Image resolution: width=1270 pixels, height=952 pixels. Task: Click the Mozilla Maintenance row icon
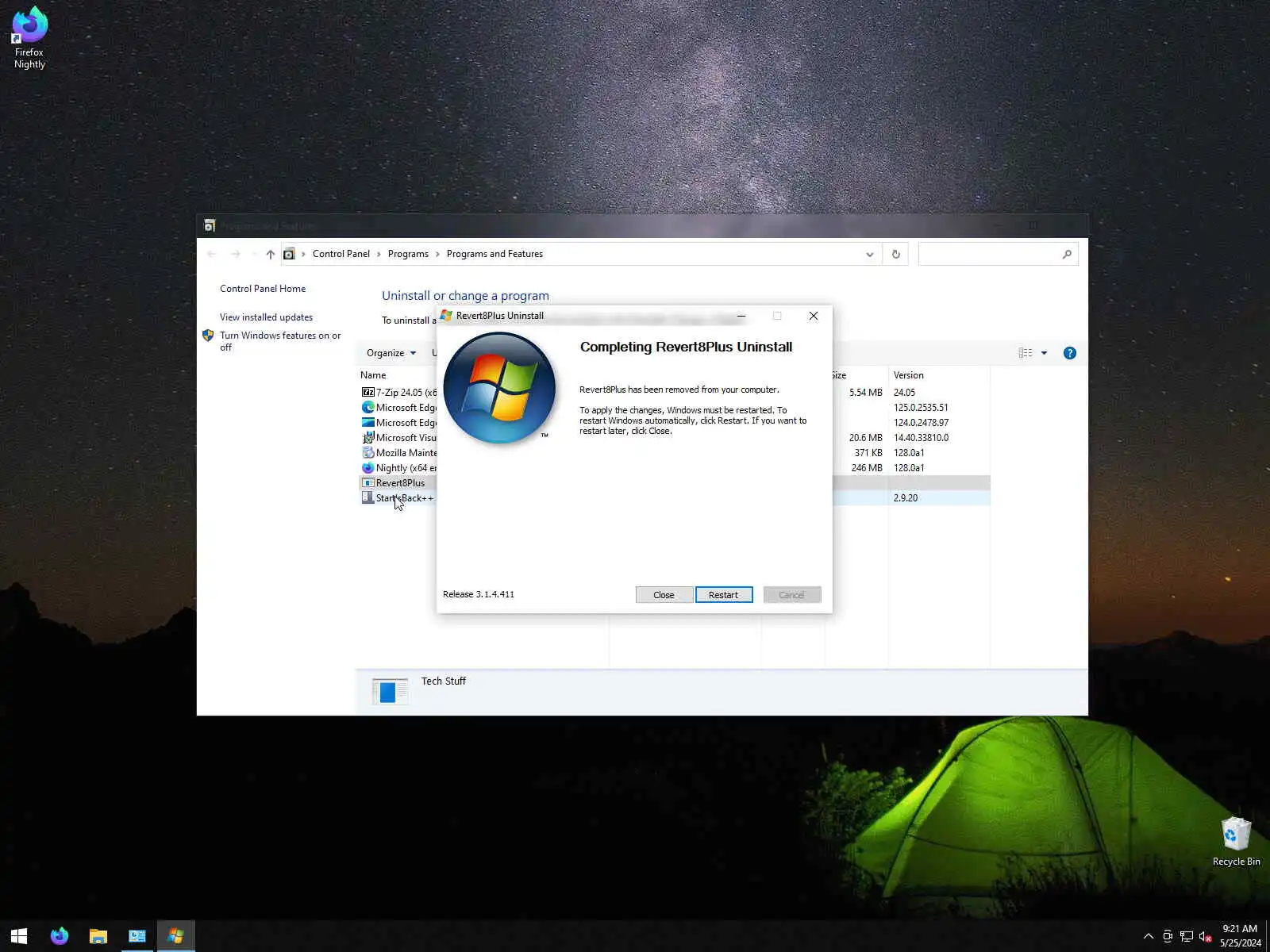pyautogui.click(x=368, y=452)
